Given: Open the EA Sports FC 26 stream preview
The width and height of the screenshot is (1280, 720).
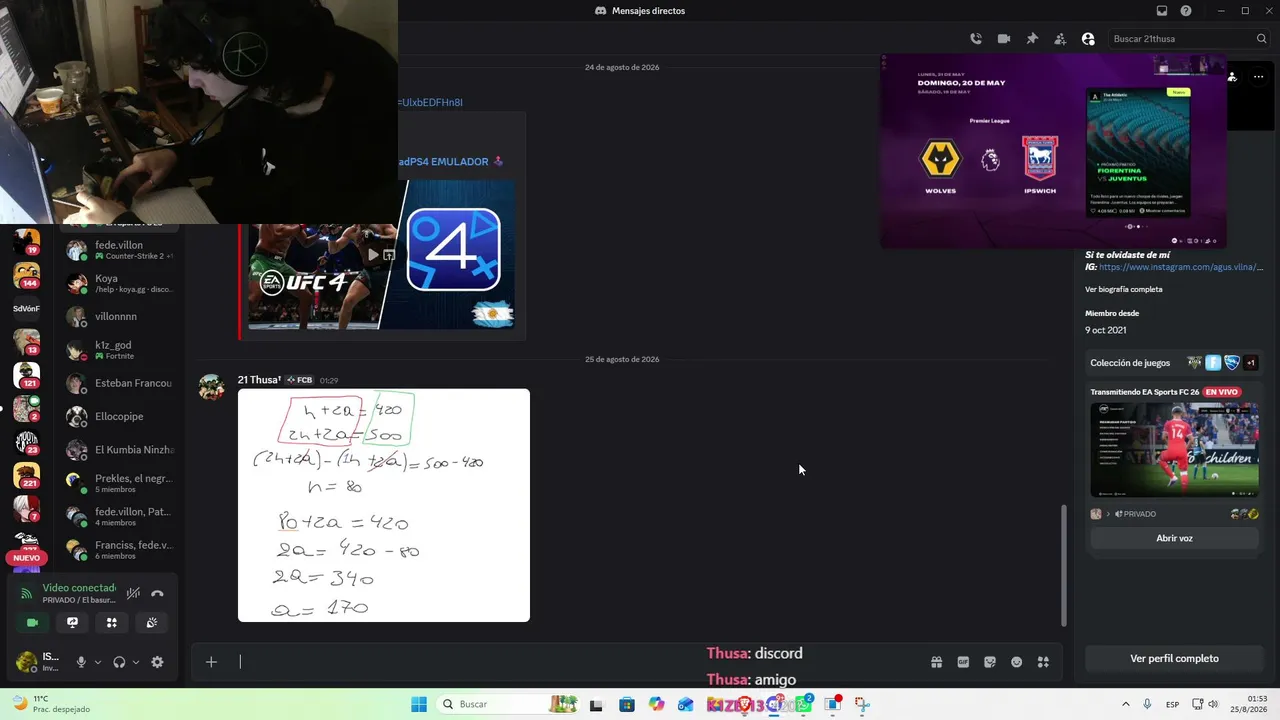Looking at the screenshot, I should 1174,450.
